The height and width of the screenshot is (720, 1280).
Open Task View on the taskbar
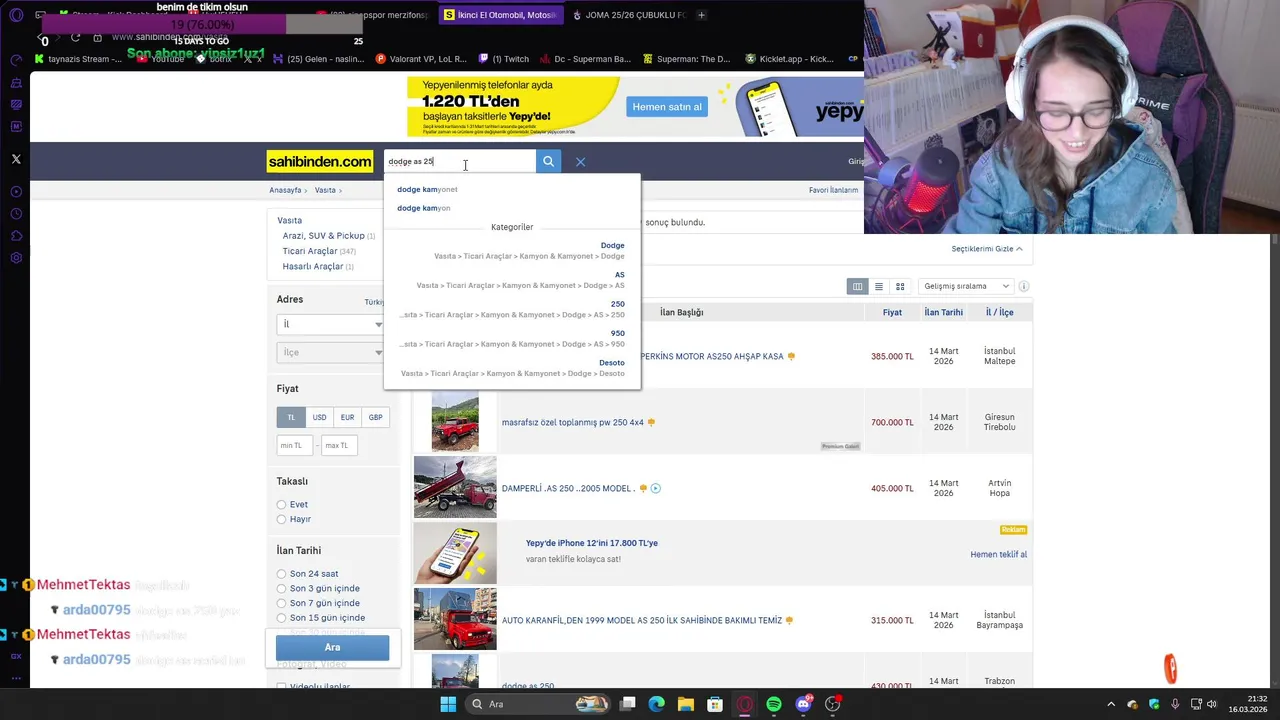tap(627, 704)
